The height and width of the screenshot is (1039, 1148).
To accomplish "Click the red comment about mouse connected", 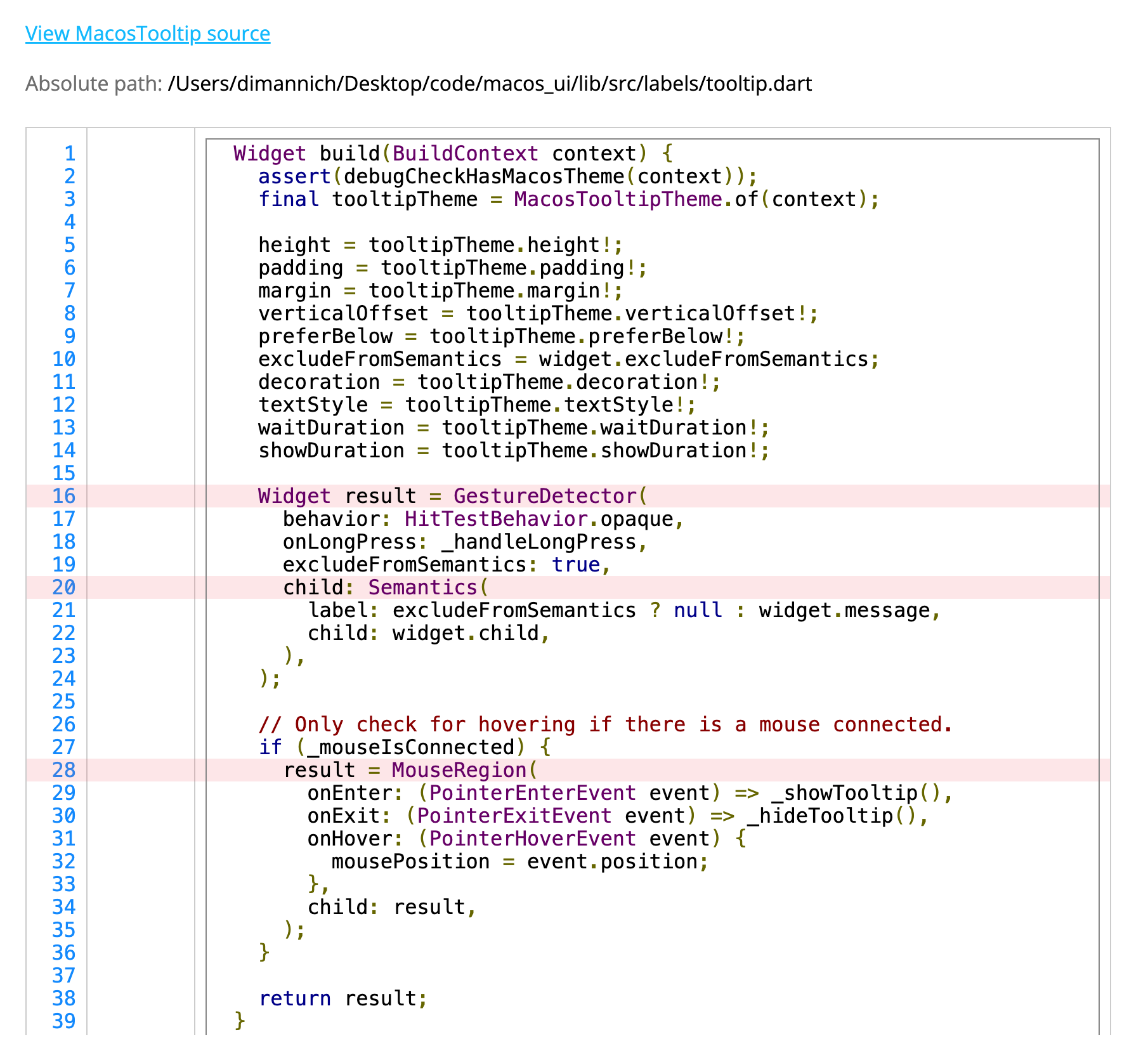I will pos(605,724).
